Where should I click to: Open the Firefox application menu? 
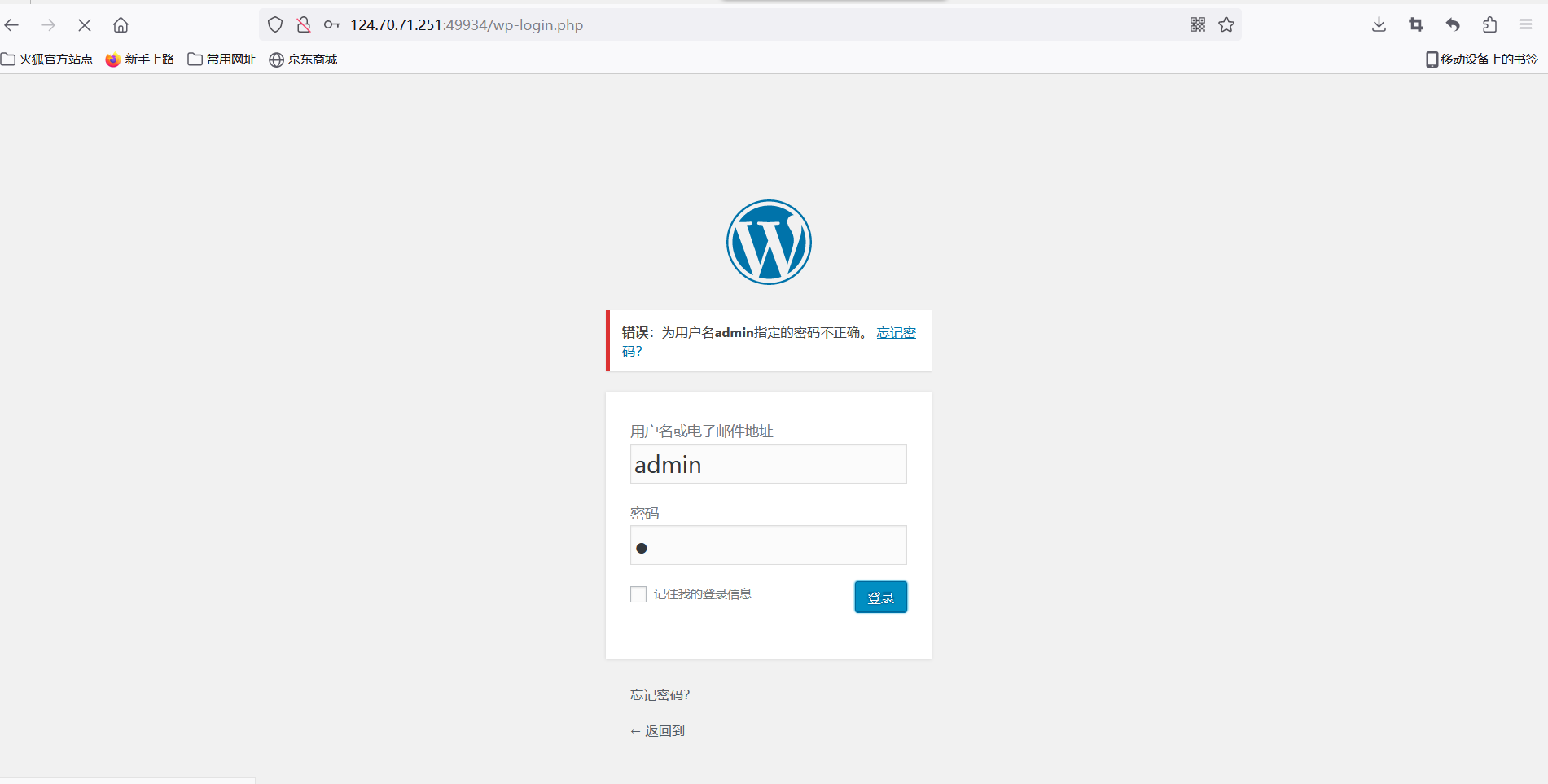tap(1526, 24)
